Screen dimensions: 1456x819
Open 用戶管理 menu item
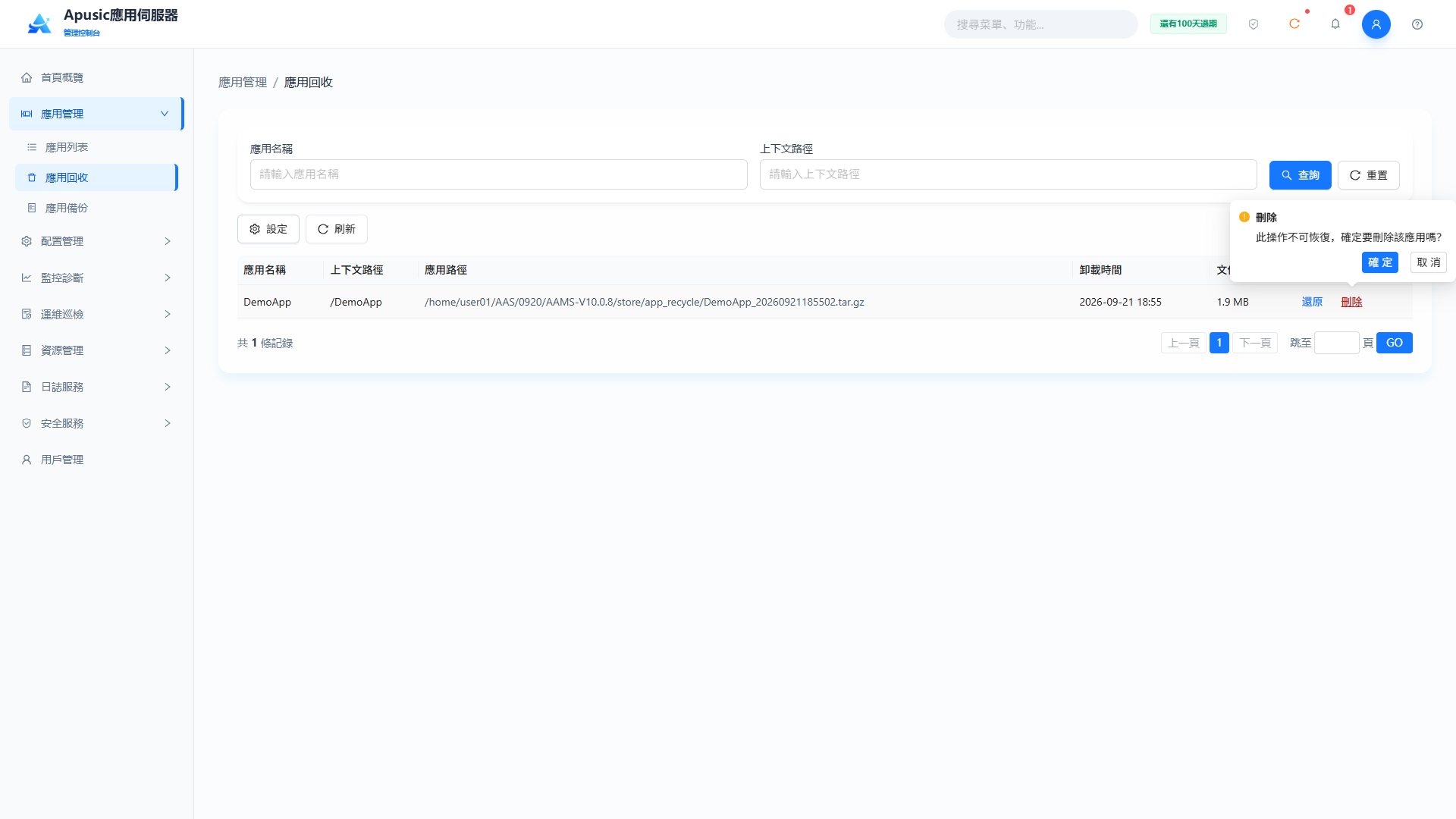coord(96,460)
